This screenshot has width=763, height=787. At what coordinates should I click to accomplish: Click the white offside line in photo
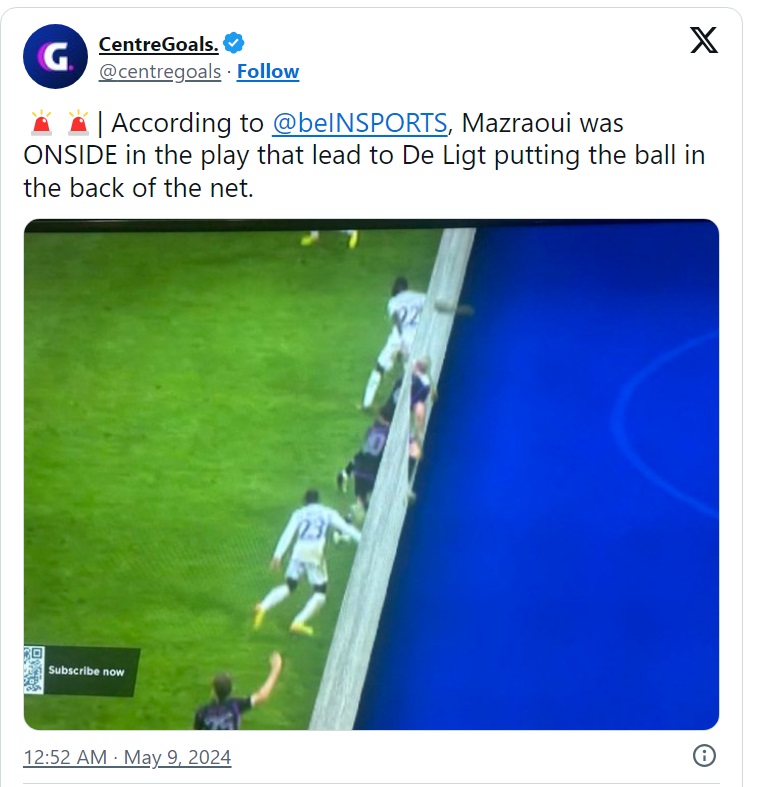tap(392, 479)
